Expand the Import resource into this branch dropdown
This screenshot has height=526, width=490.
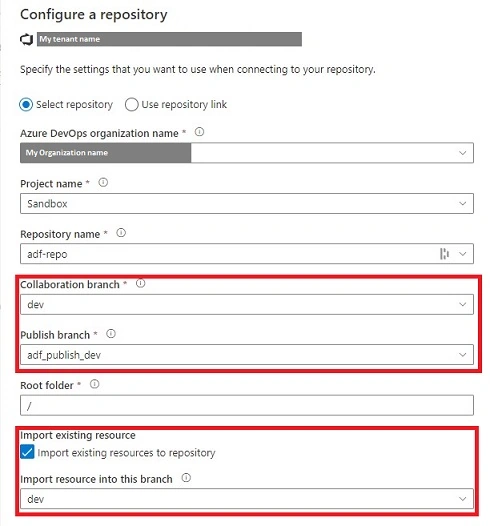[247, 498]
